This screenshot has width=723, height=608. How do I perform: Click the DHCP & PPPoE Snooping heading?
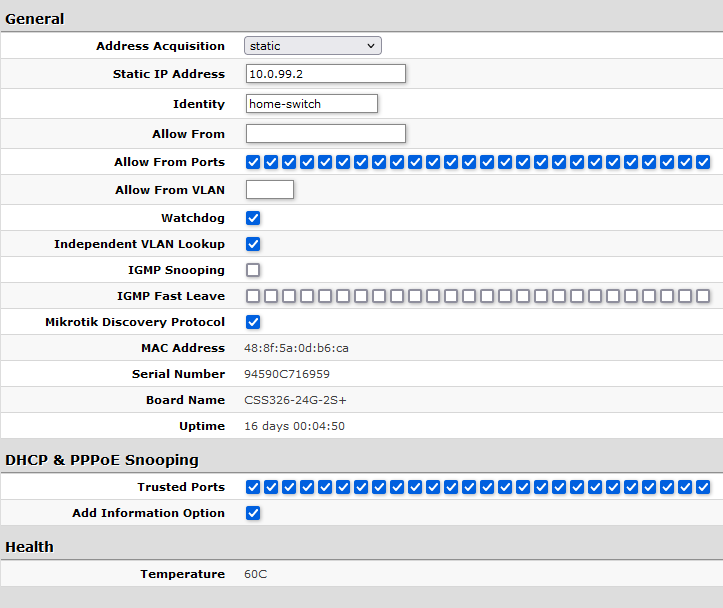(102, 460)
